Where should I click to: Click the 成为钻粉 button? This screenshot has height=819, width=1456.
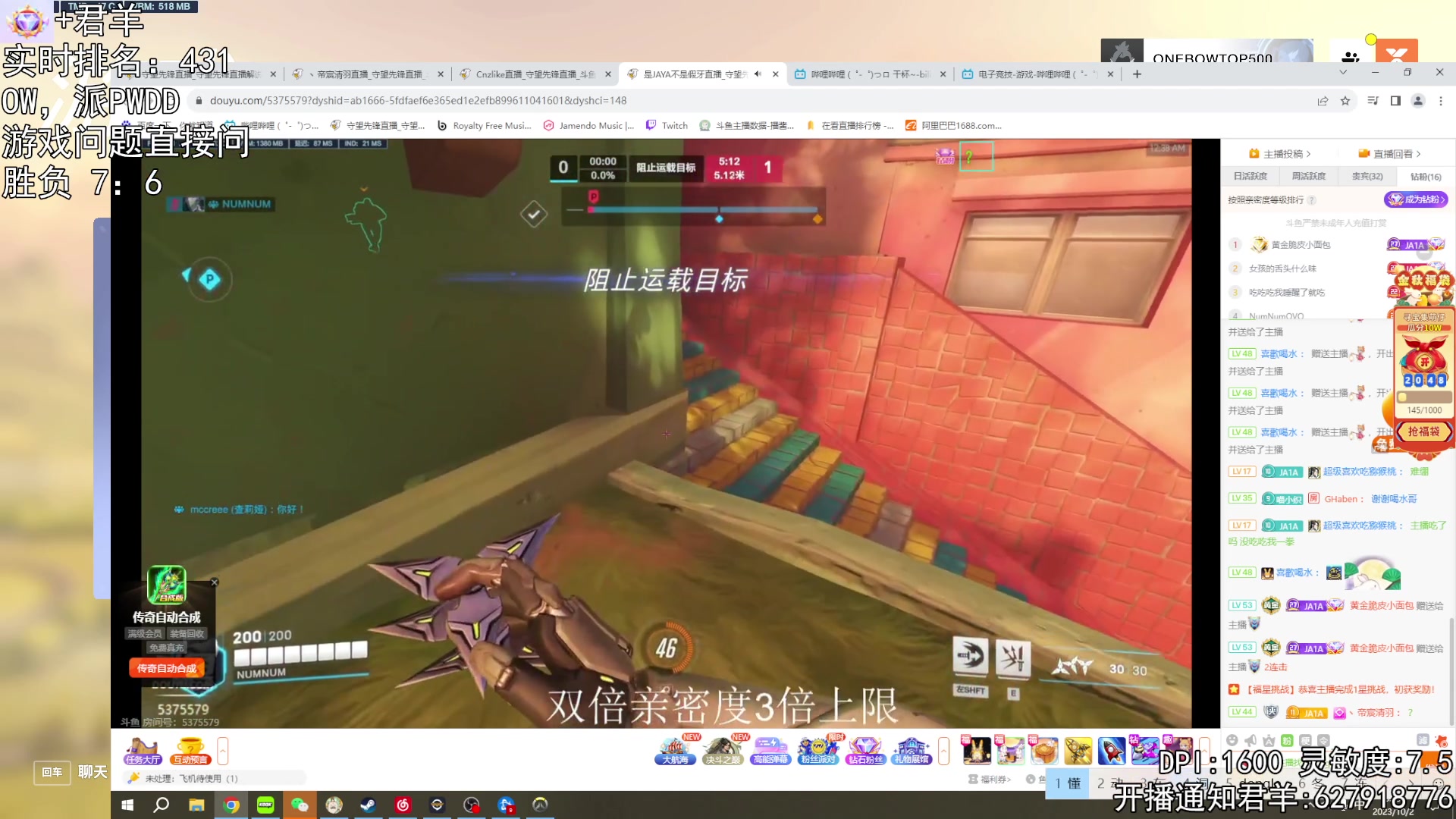pos(1416,199)
